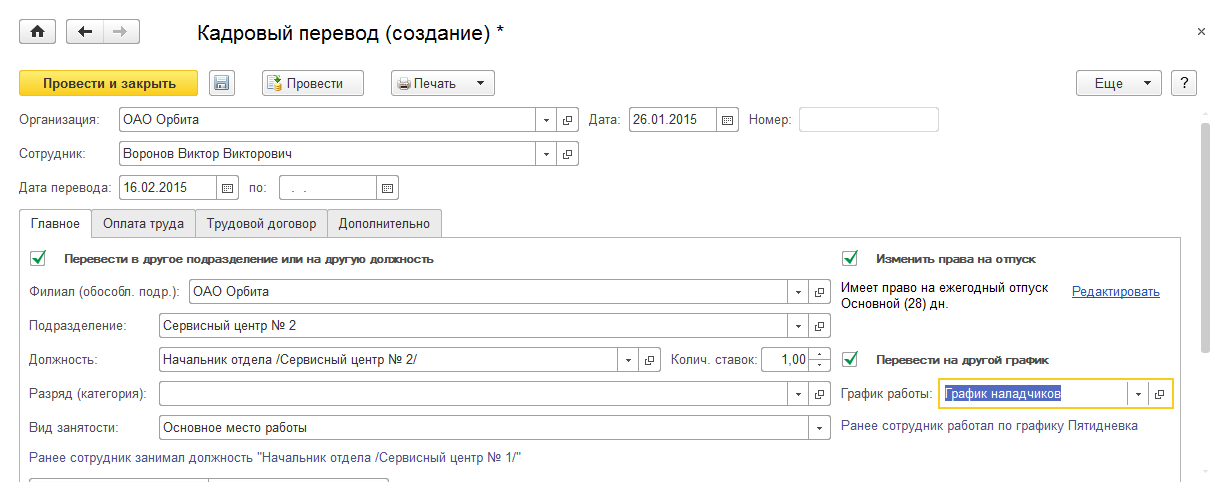Screen dimensions: 1223x491
Task: Click into the Номер input field
Action: pyautogui.click(x=868, y=120)
